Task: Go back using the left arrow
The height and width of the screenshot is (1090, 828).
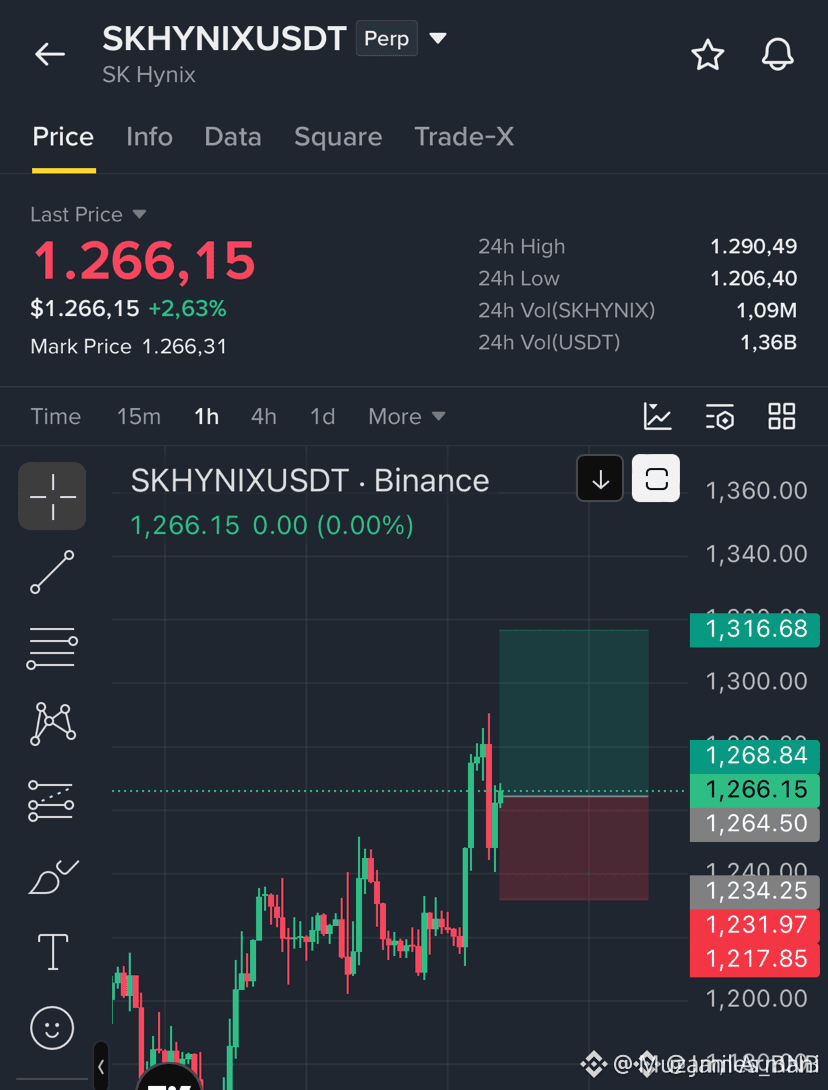Action: [x=50, y=54]
